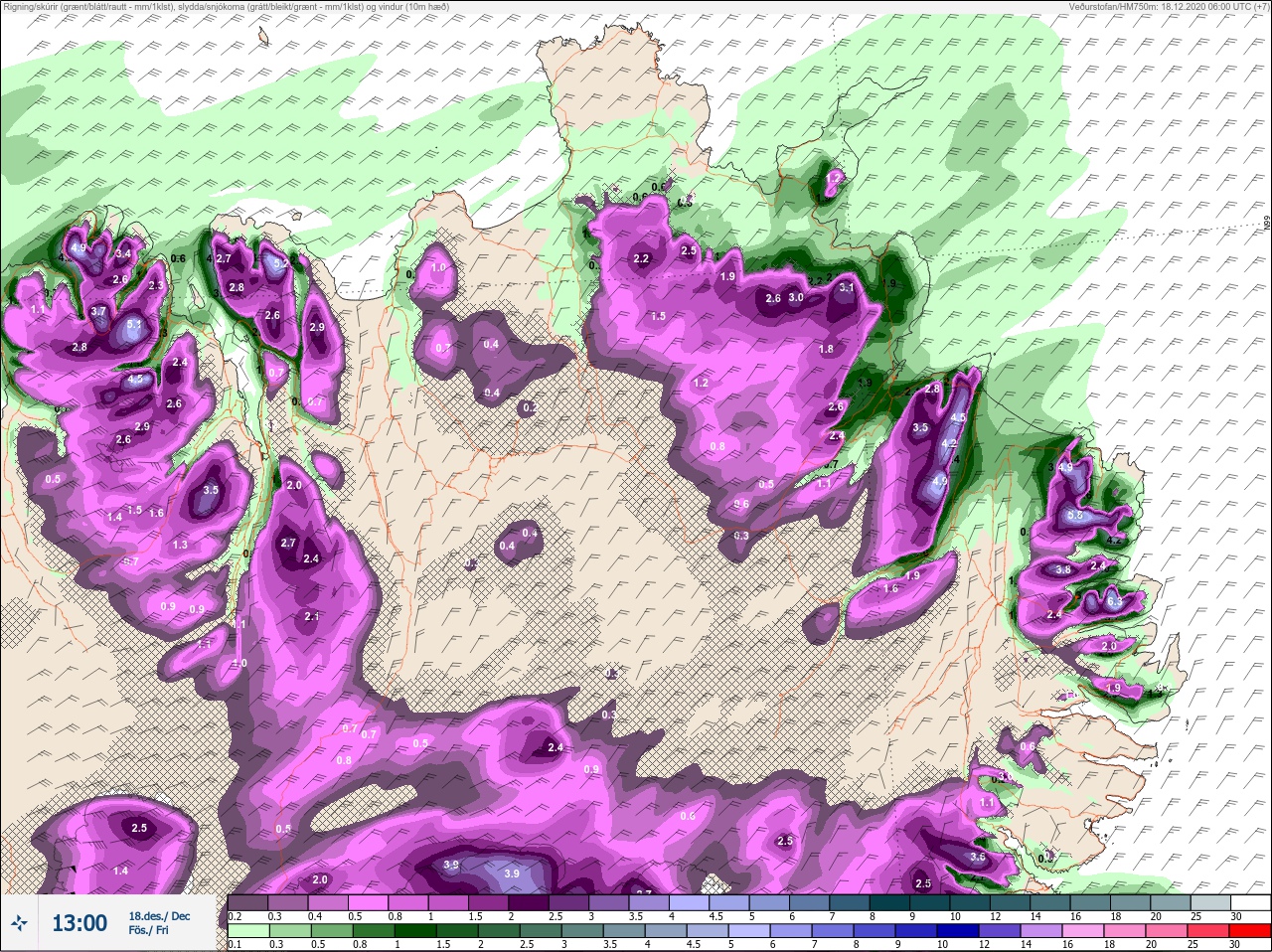Click the 5.1 precipitation value on the map
This screenshot has height=952, width=1272.
tap(135, 324)
